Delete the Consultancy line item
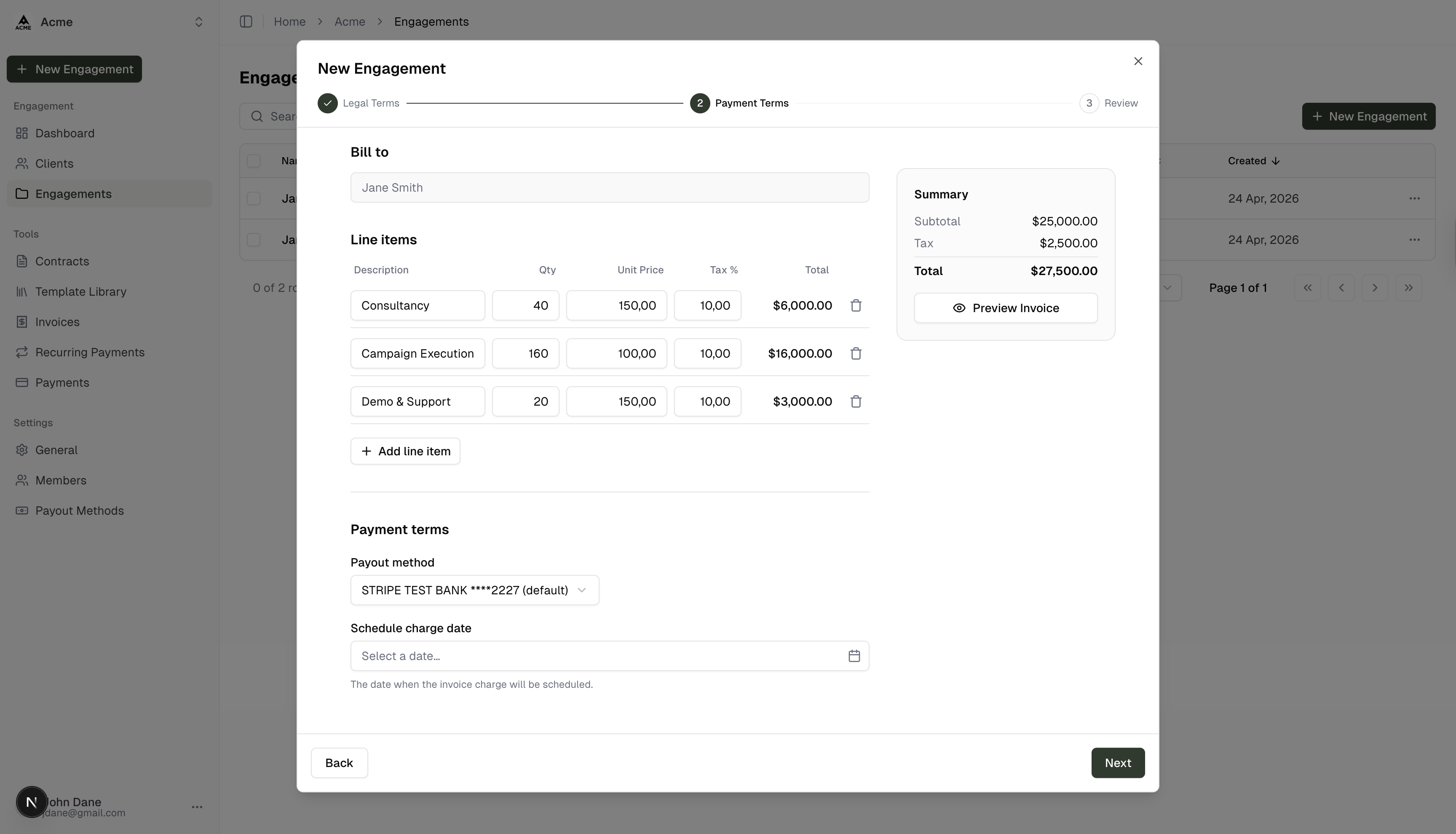1456x834 pixels. tap(856, 305)
